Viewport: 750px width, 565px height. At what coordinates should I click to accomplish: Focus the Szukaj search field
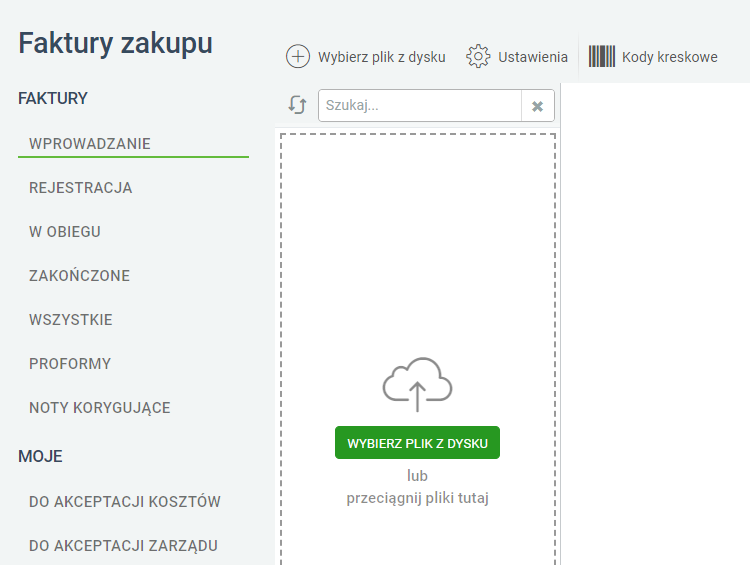click(419, 105)
